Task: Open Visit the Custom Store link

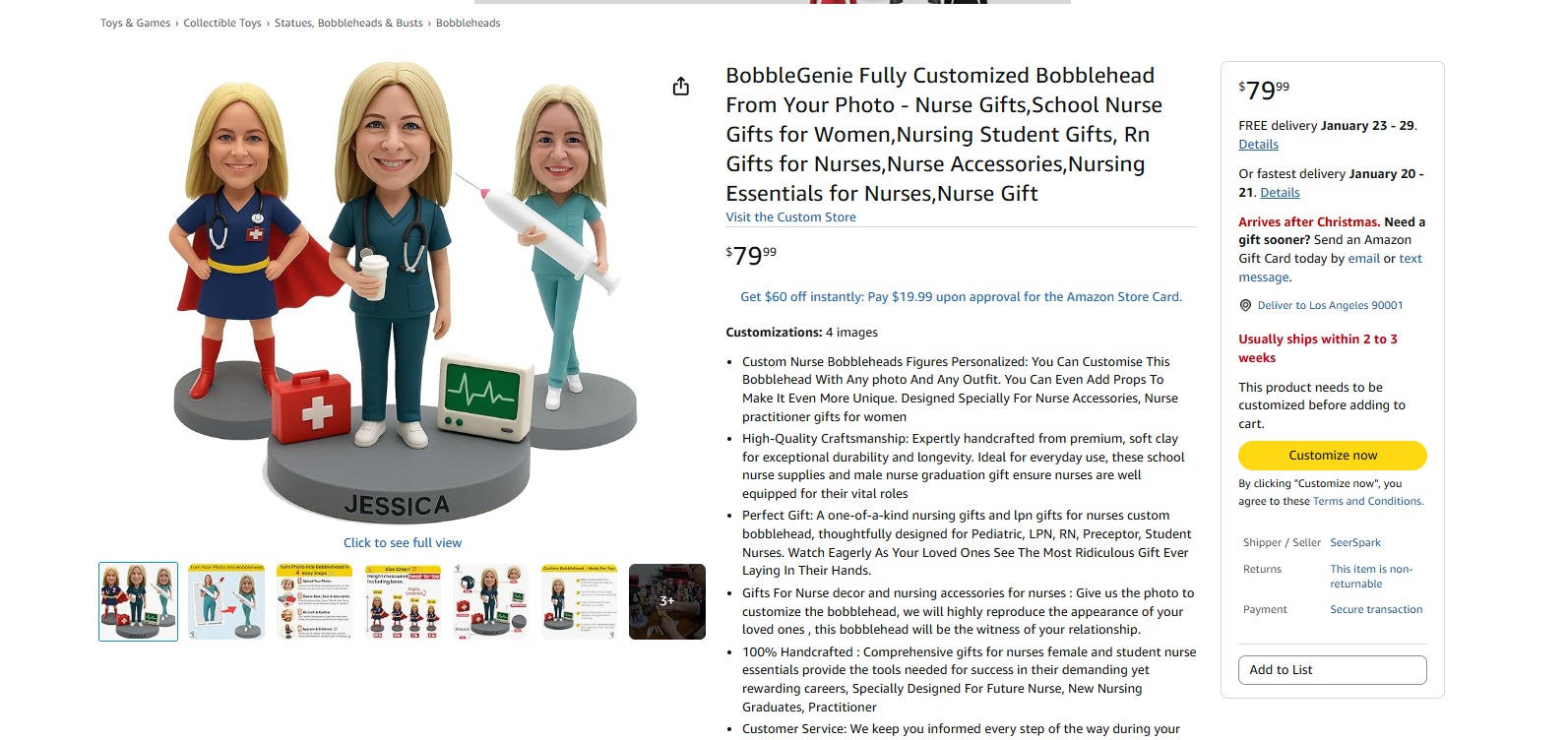Action: 790,217
